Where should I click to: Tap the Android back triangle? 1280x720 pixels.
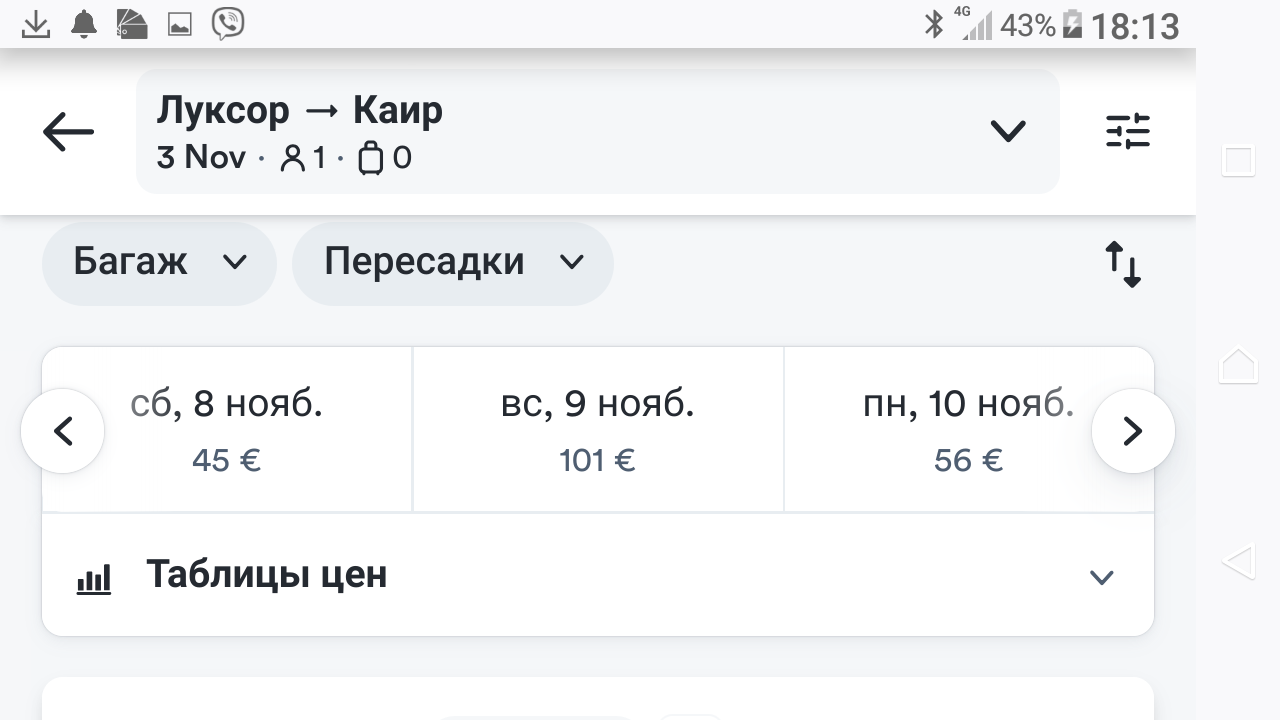(1238, 561)
